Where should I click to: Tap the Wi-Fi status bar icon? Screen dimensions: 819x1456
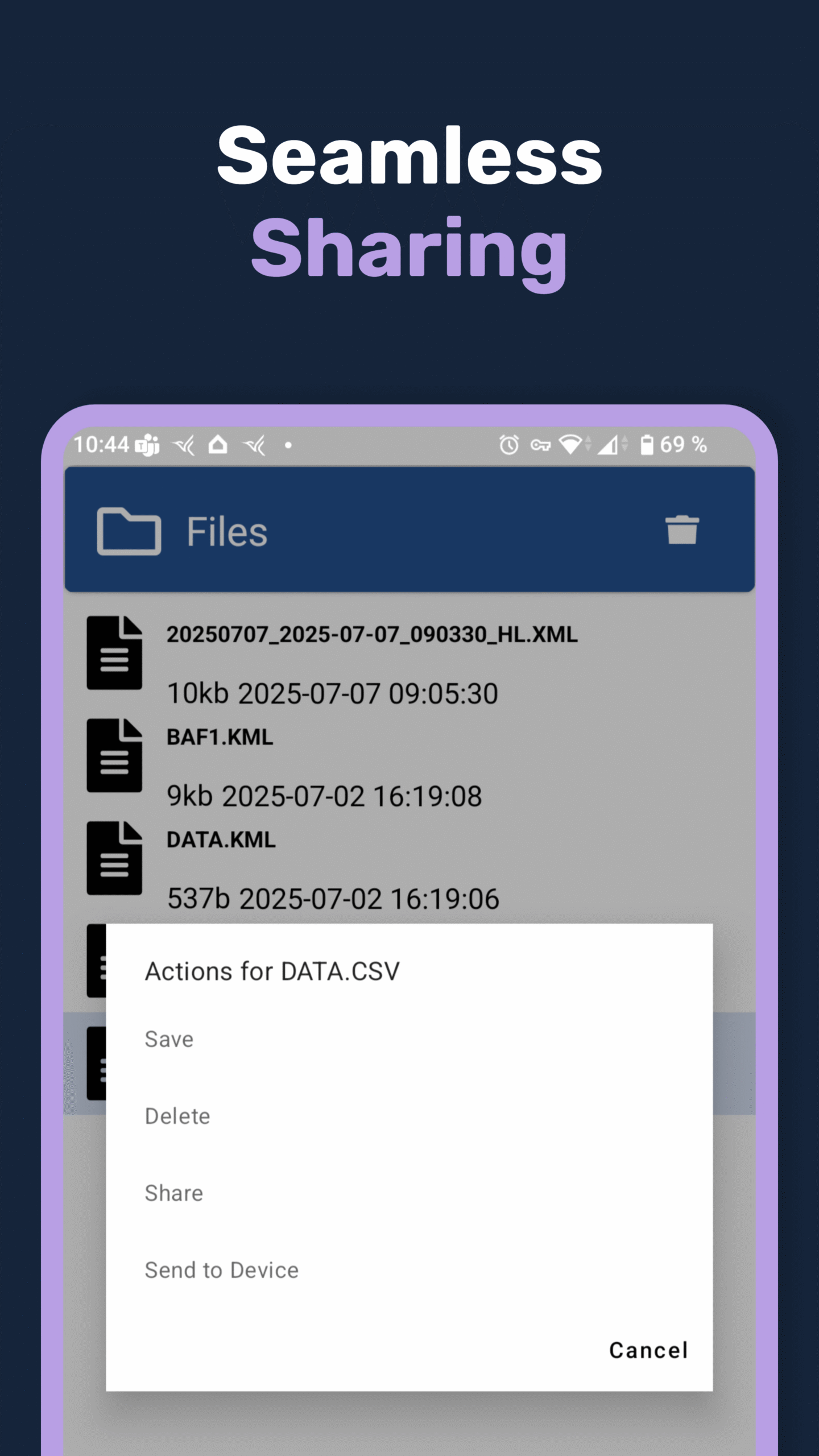[x=570, y=445]
